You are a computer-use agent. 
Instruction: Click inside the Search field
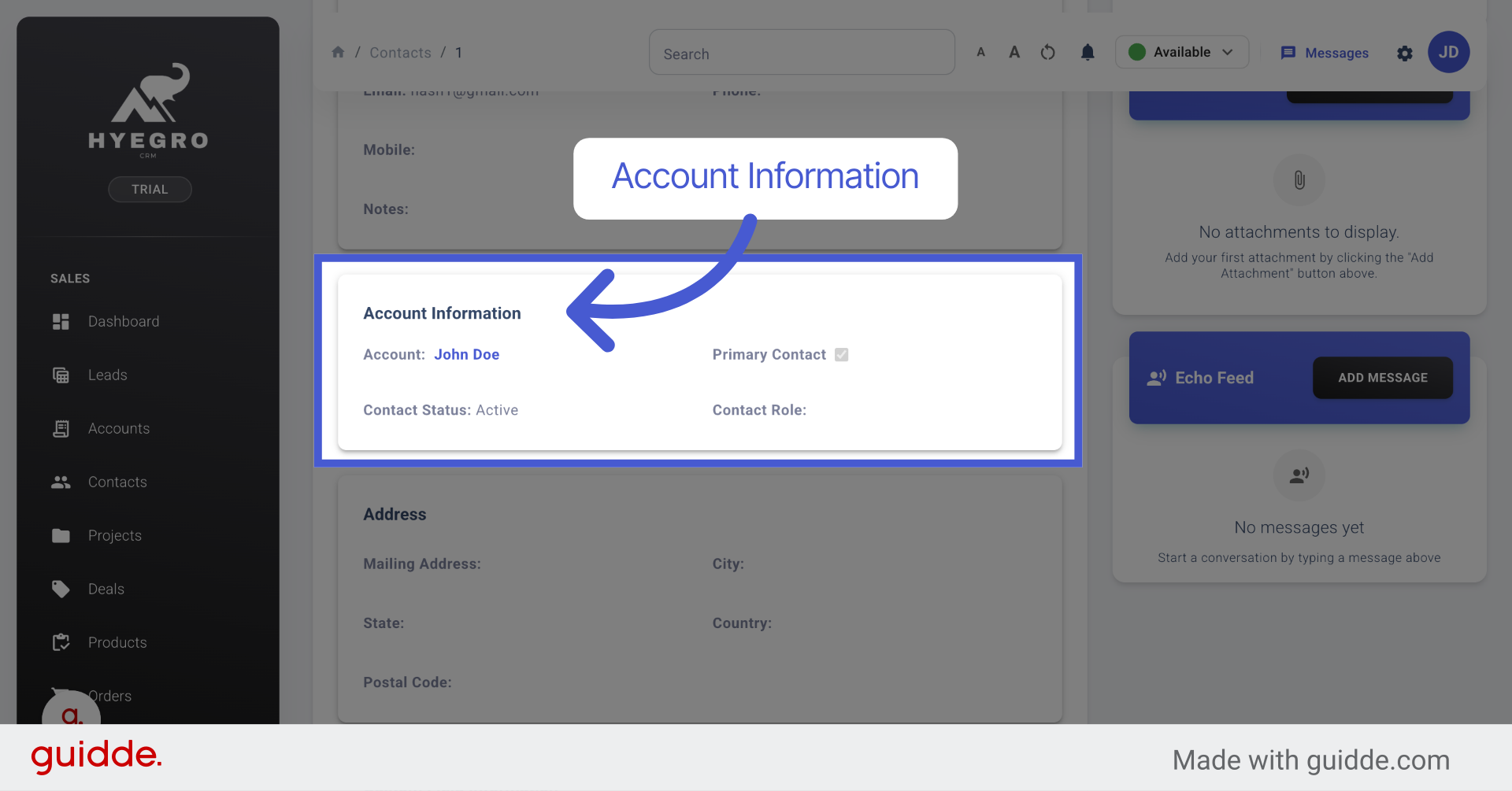pos(801,52)
